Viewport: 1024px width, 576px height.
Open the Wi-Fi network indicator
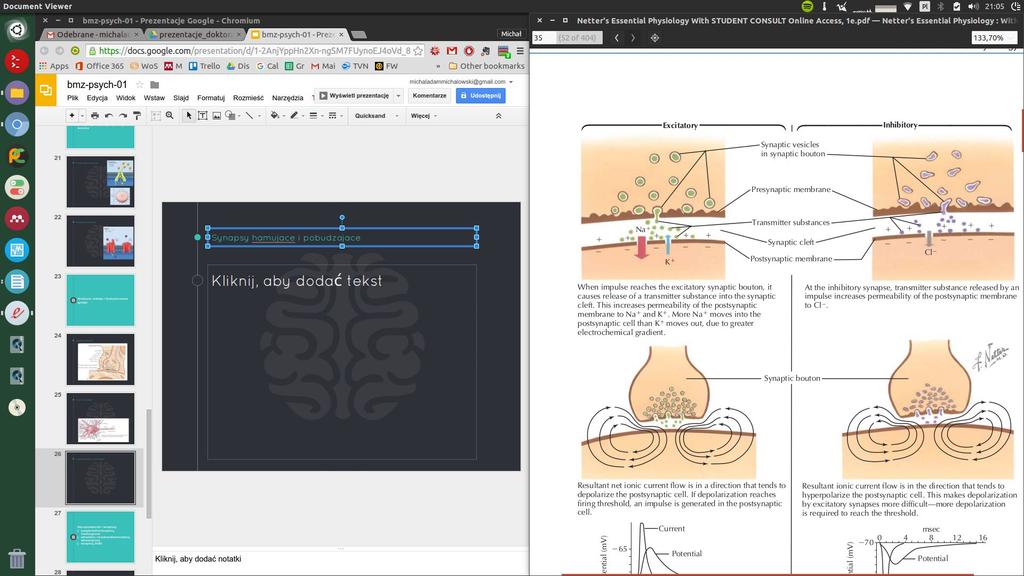click(x=907, y=7)
